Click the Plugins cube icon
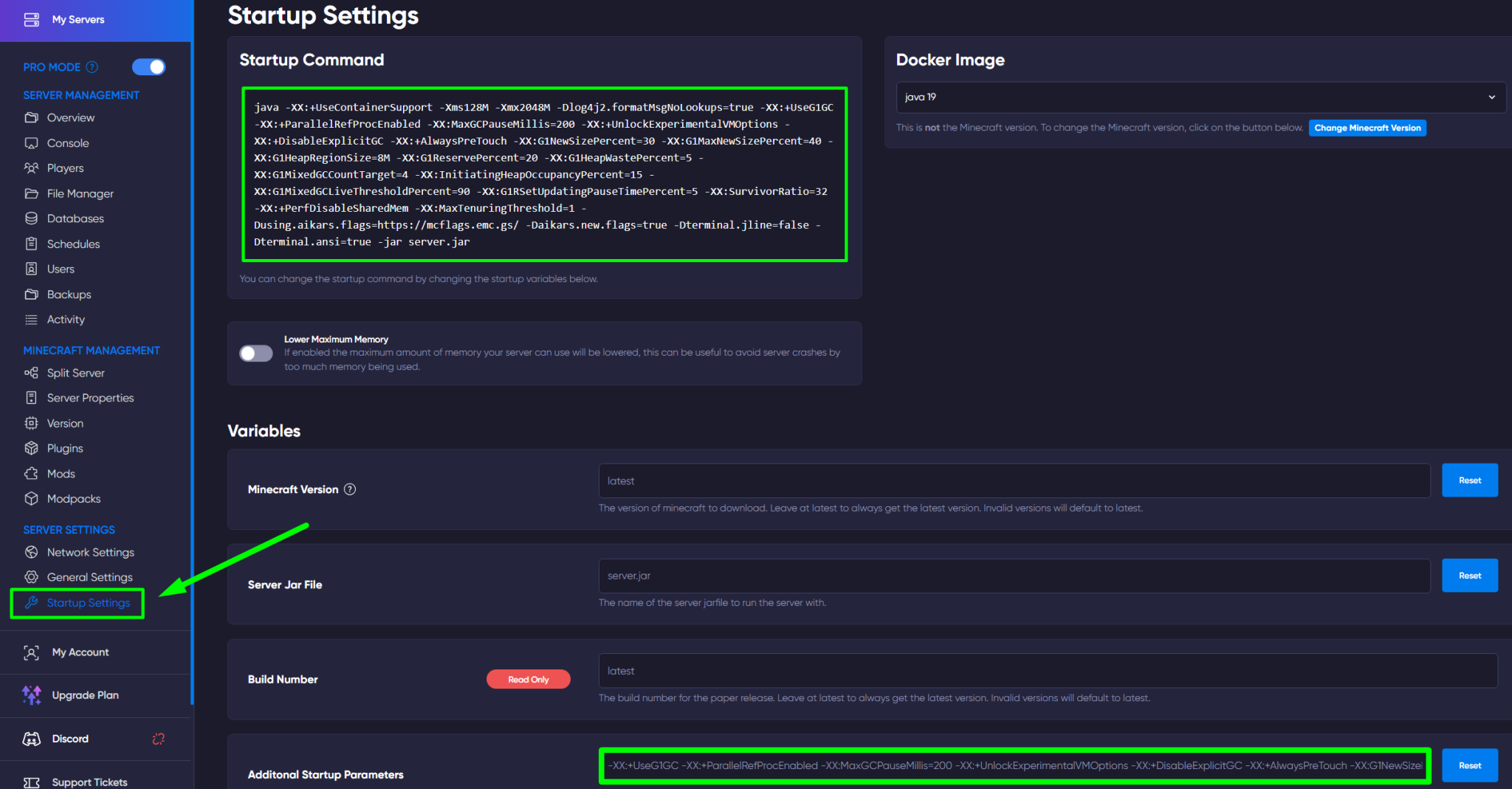Viewport: 1512px width, 789px height. pos(31,448)
